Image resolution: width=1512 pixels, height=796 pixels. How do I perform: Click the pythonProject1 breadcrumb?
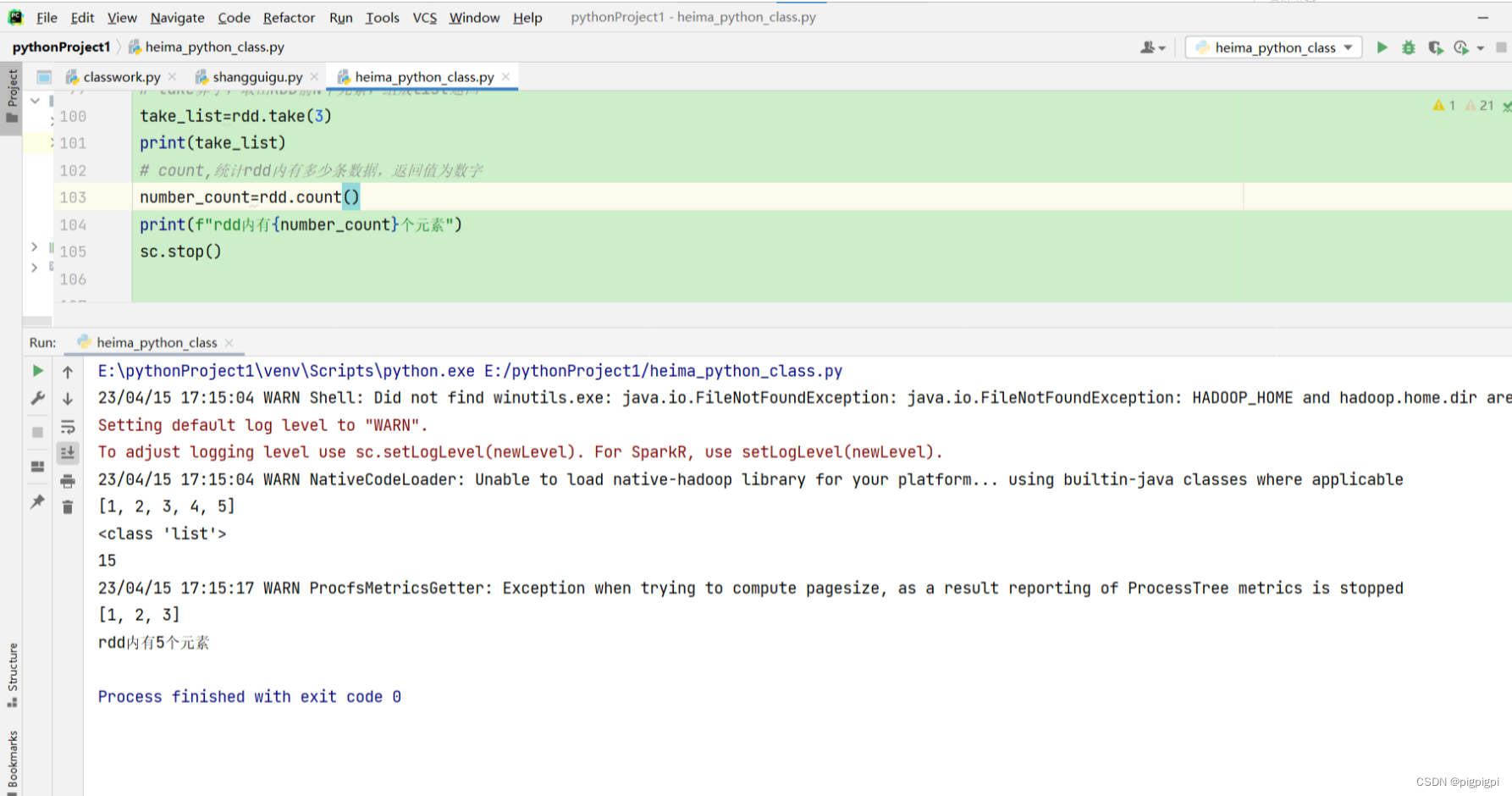pos(61,47)
